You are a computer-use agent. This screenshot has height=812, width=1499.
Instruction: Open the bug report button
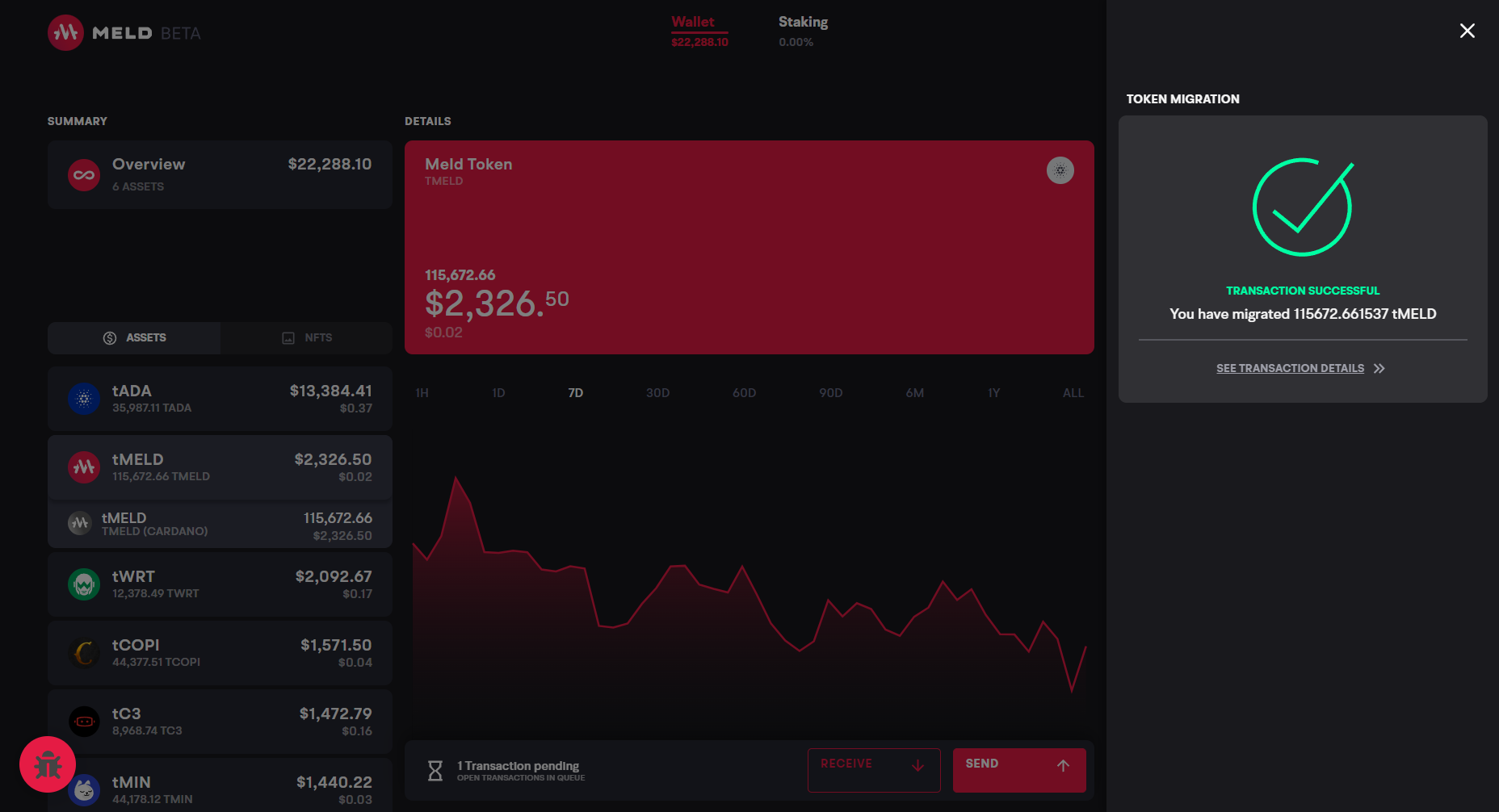tap(48, 764)
